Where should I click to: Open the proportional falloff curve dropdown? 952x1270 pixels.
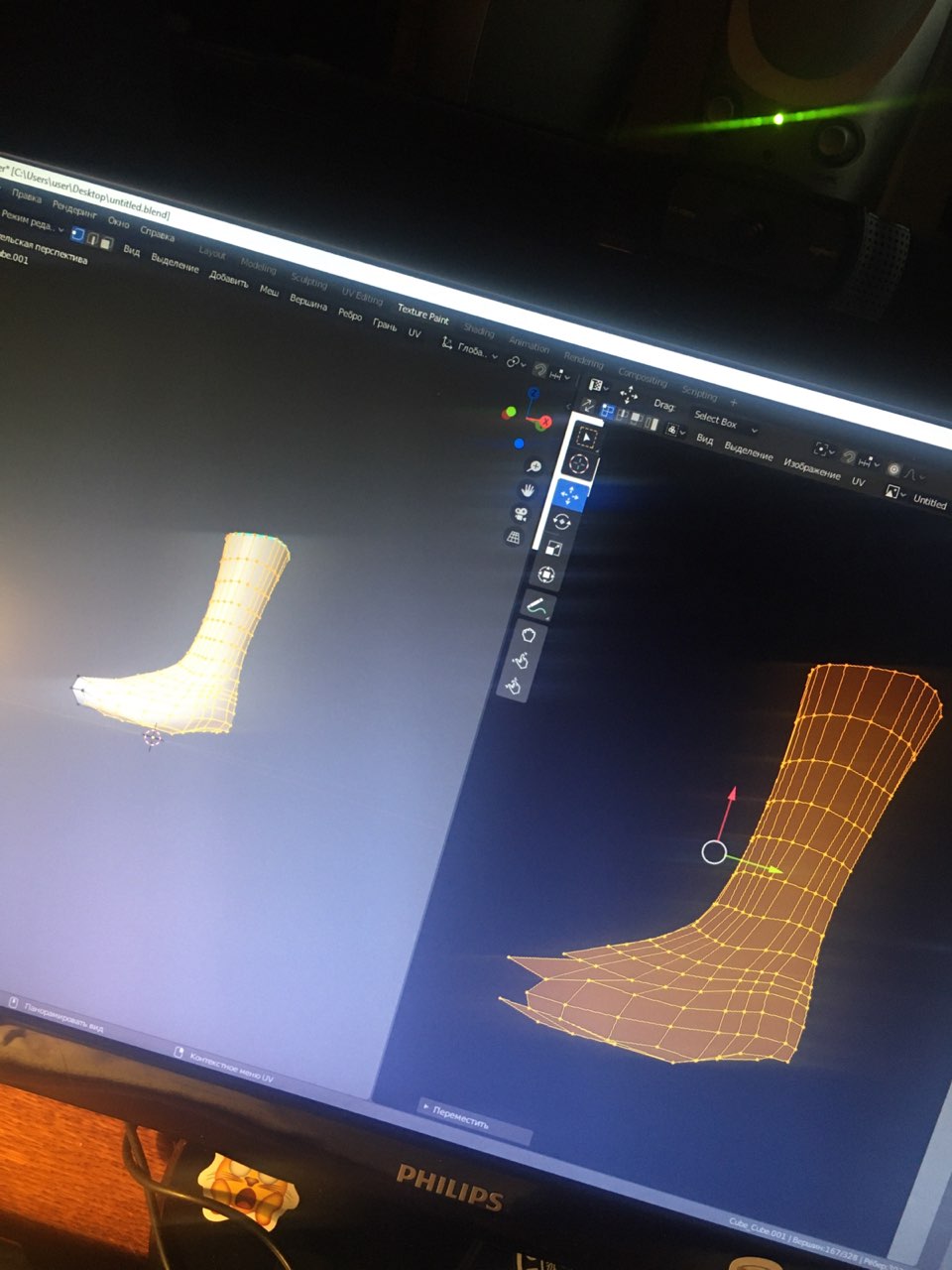click(912, 475)
